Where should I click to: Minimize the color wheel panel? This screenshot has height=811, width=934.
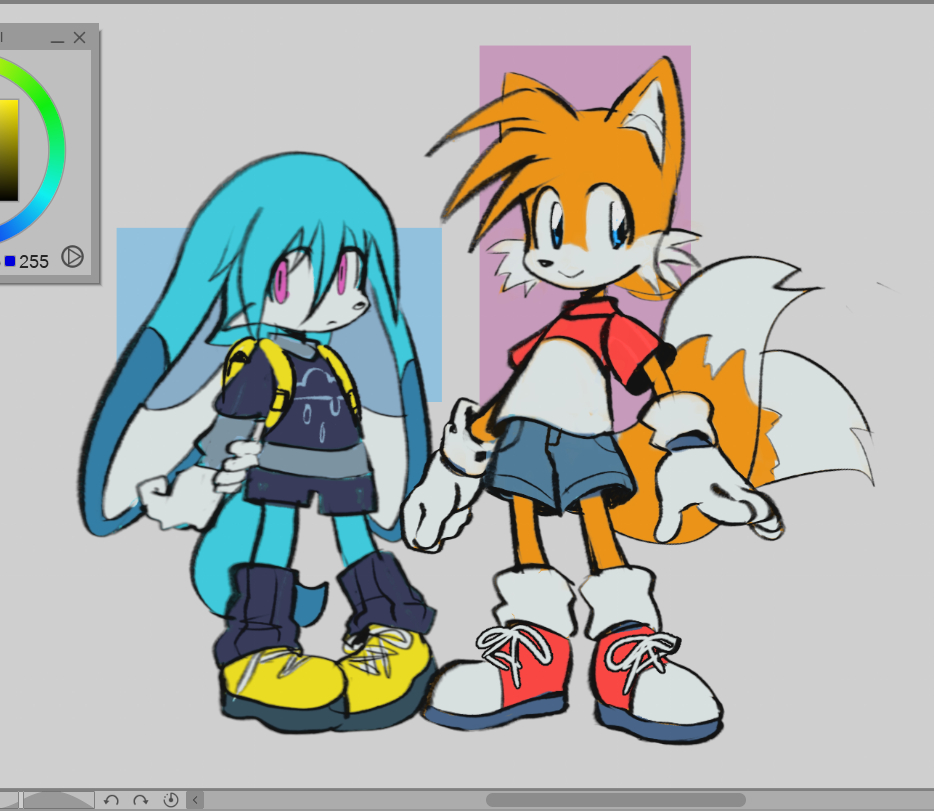(x=57, y=39)
